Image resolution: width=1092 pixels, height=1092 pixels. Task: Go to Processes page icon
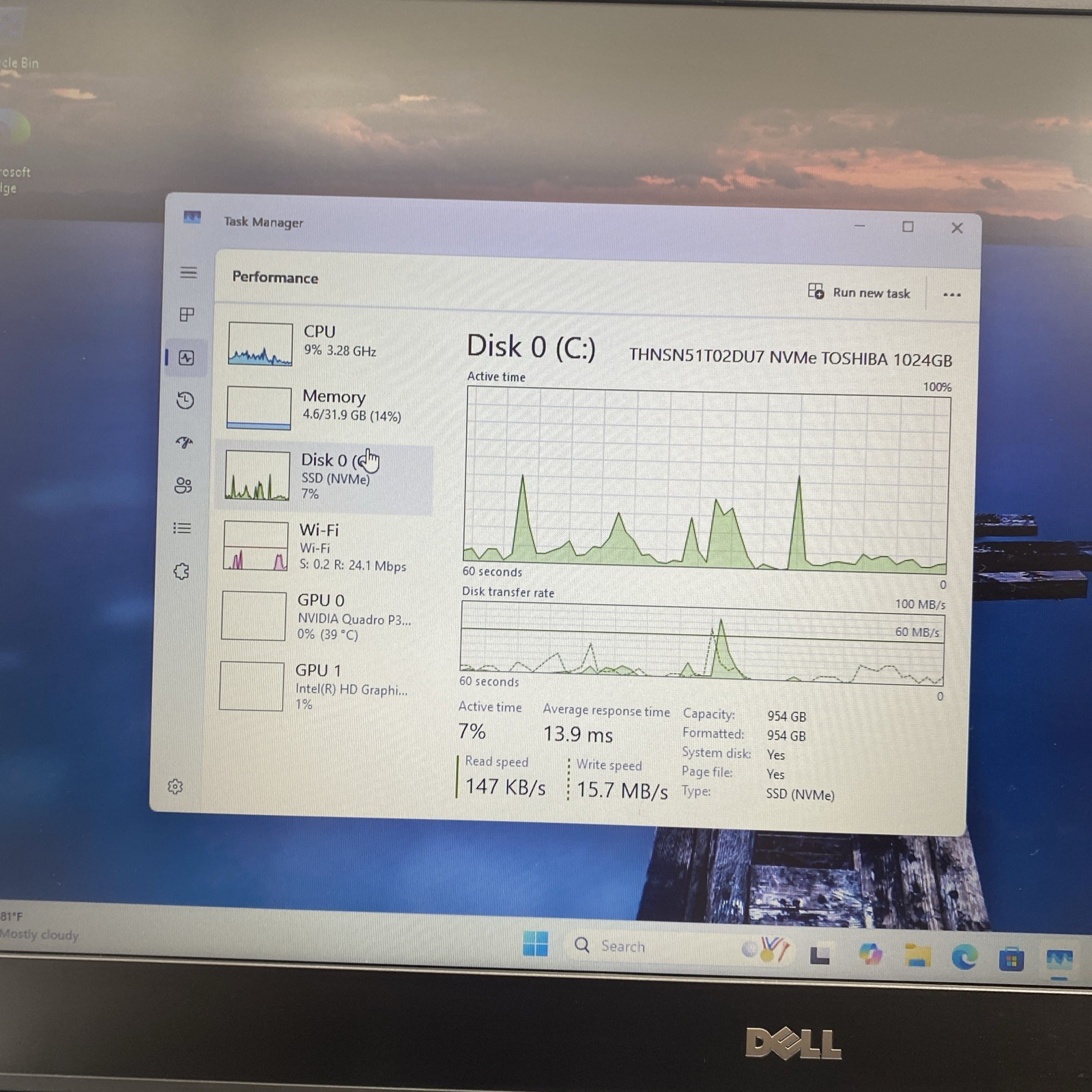pos(187,315)
